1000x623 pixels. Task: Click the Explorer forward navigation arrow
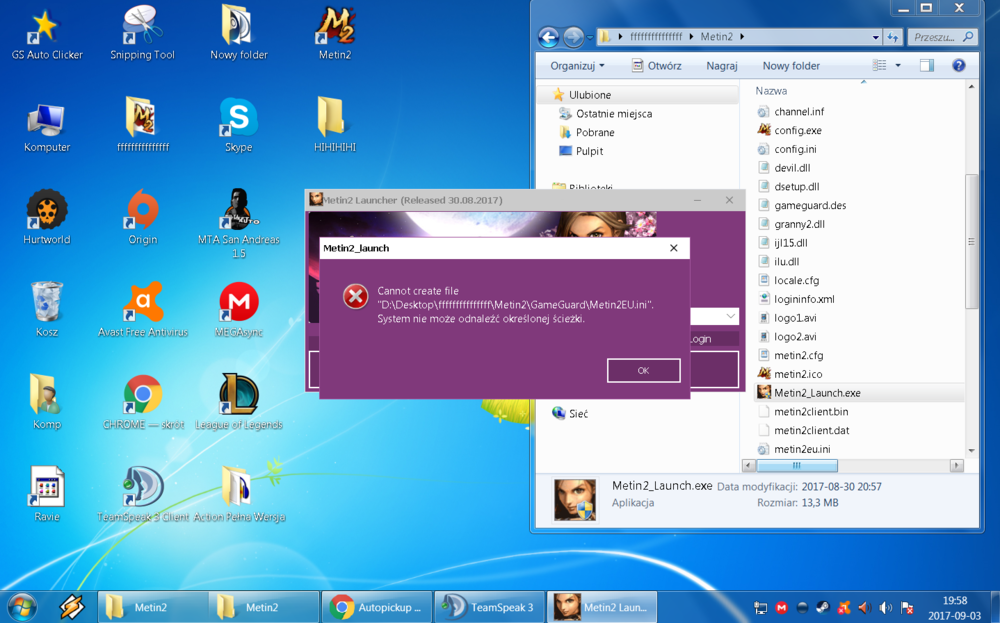point(573,37)
